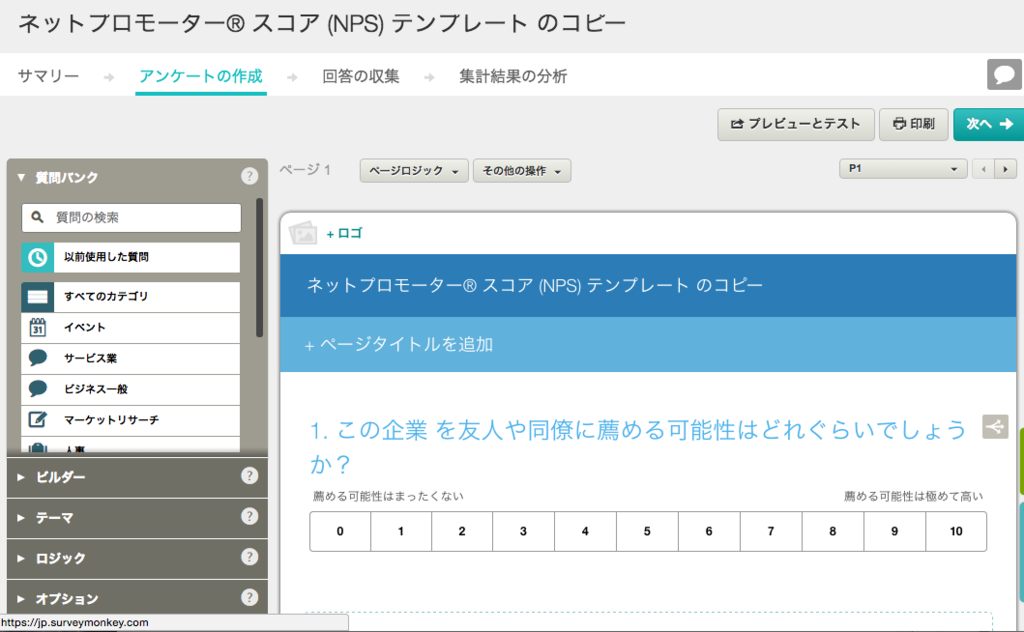Viewport: 1024px width, 632px height.
Task: Select rating 2 on the NPS scale
Action: click(462, 531)
